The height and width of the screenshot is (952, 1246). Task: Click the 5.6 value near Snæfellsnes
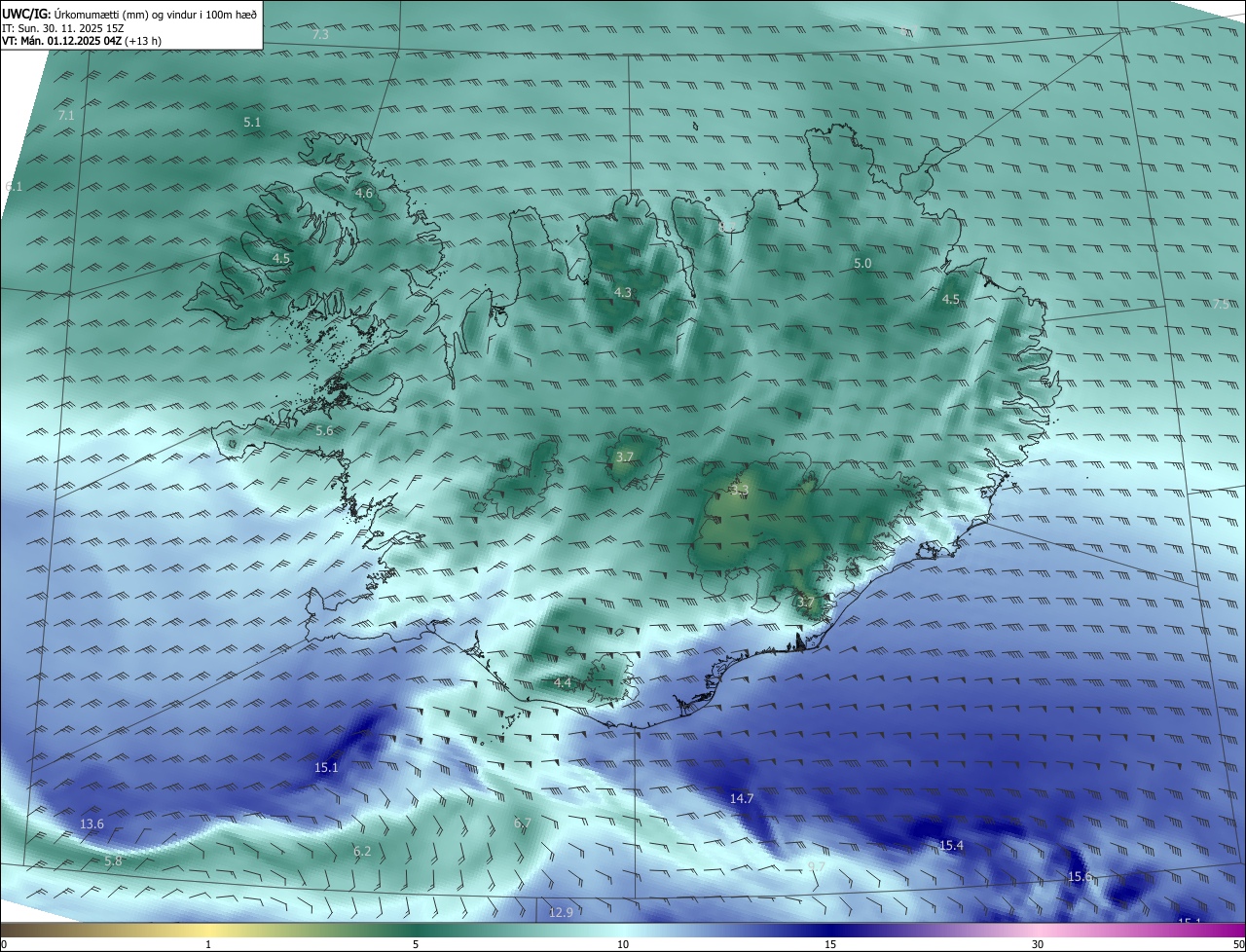coord(324,430)
